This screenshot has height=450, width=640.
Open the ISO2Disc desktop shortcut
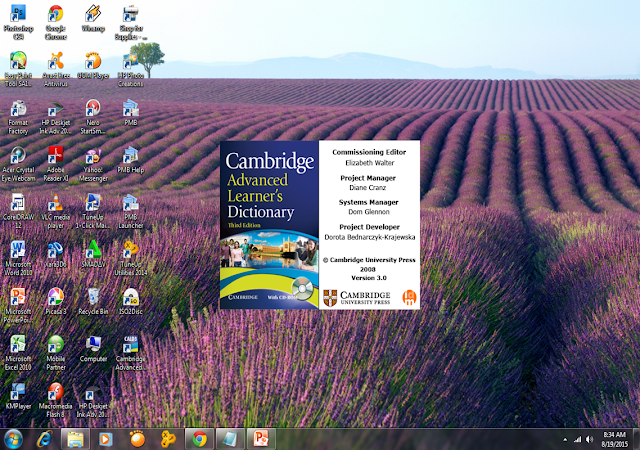(x=131, y=302)
